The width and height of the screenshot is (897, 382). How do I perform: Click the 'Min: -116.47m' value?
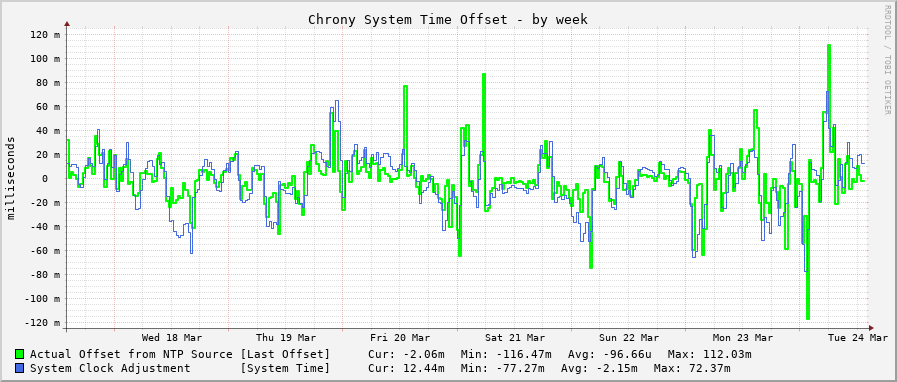pyautogui.click(x=506, y=354)
